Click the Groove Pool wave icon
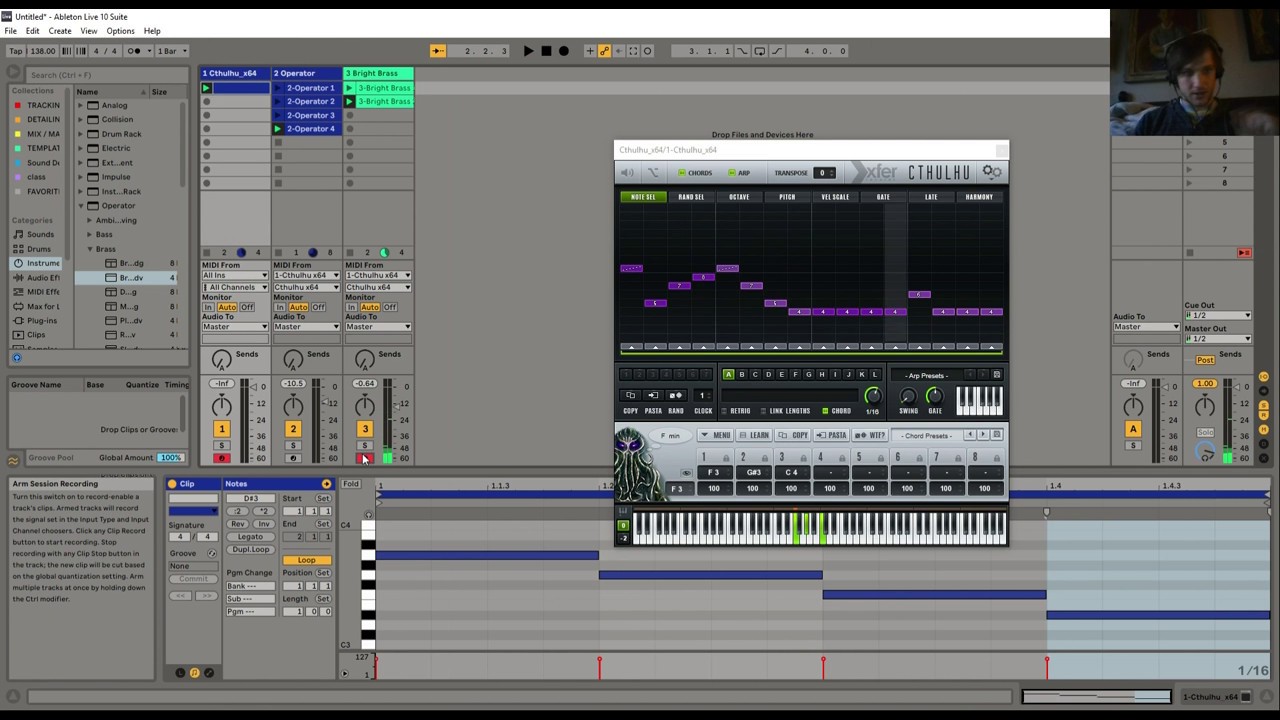 (x=13, y=460)
